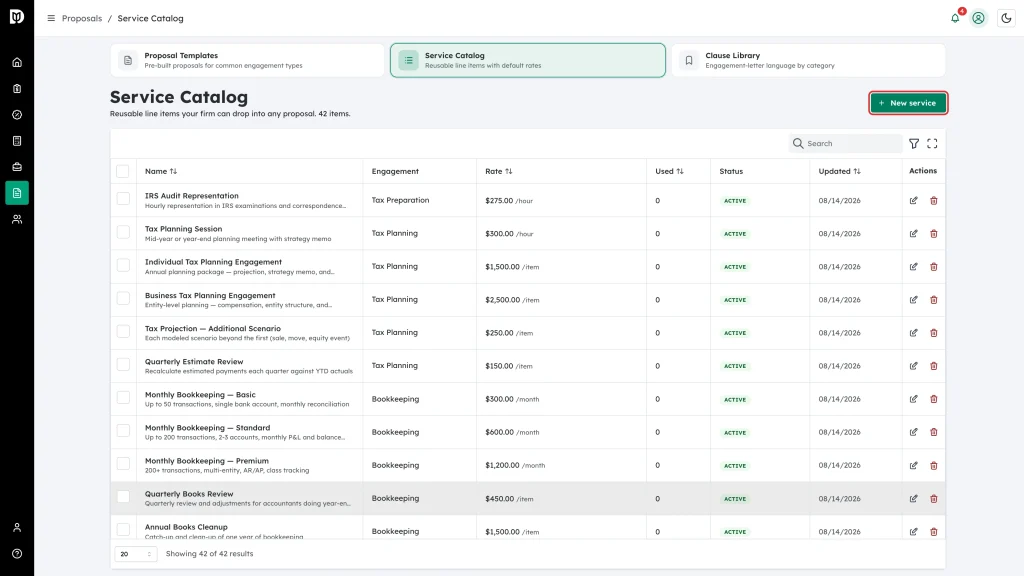Check Tax Projection — Additional Scenario row

click(x=123, y=331)
